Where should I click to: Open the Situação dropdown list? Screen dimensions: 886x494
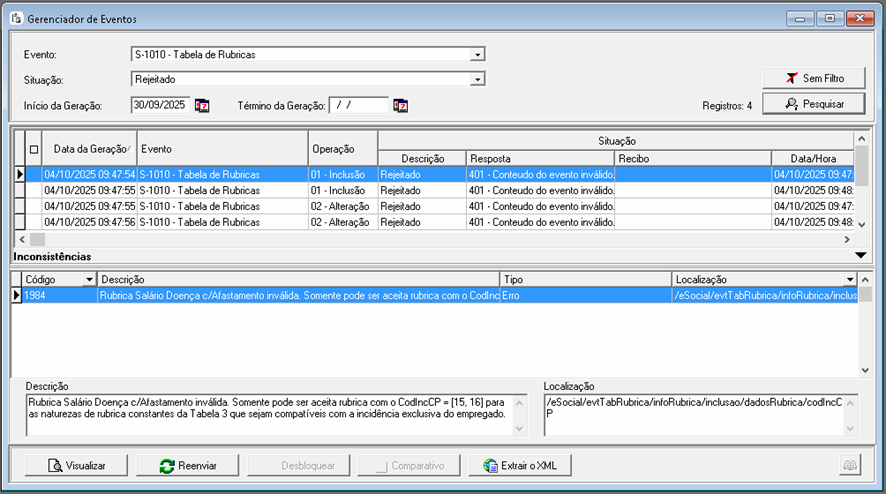point(478,79)
